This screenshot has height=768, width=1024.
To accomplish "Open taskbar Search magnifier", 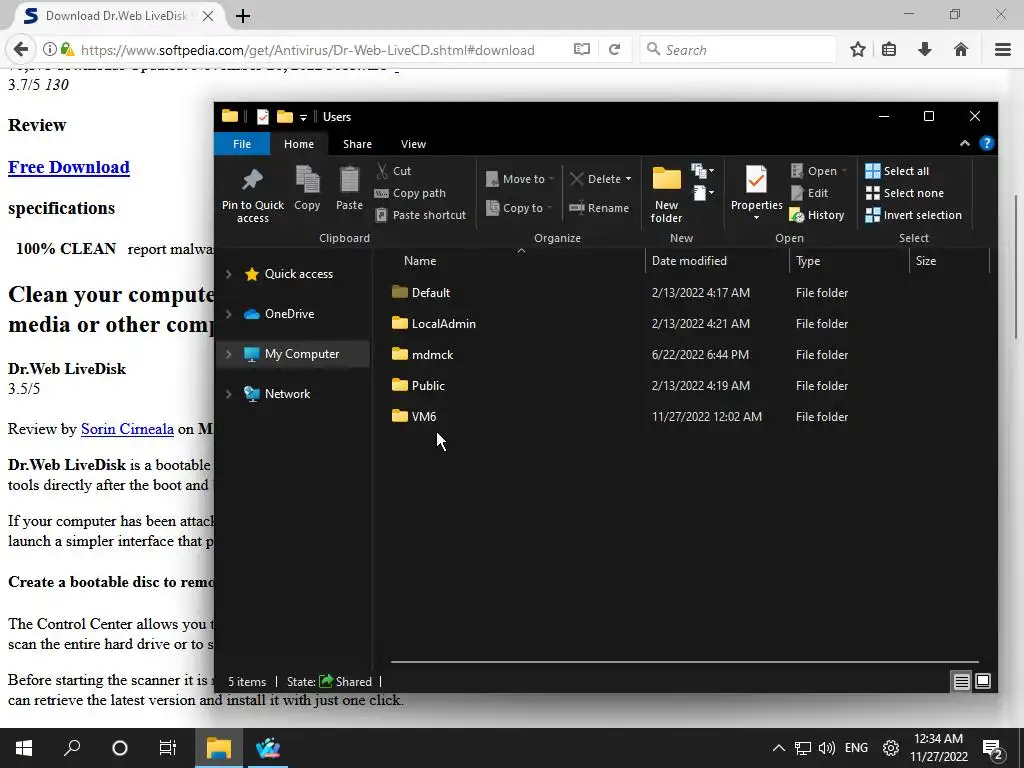I will tap(72, 748).
